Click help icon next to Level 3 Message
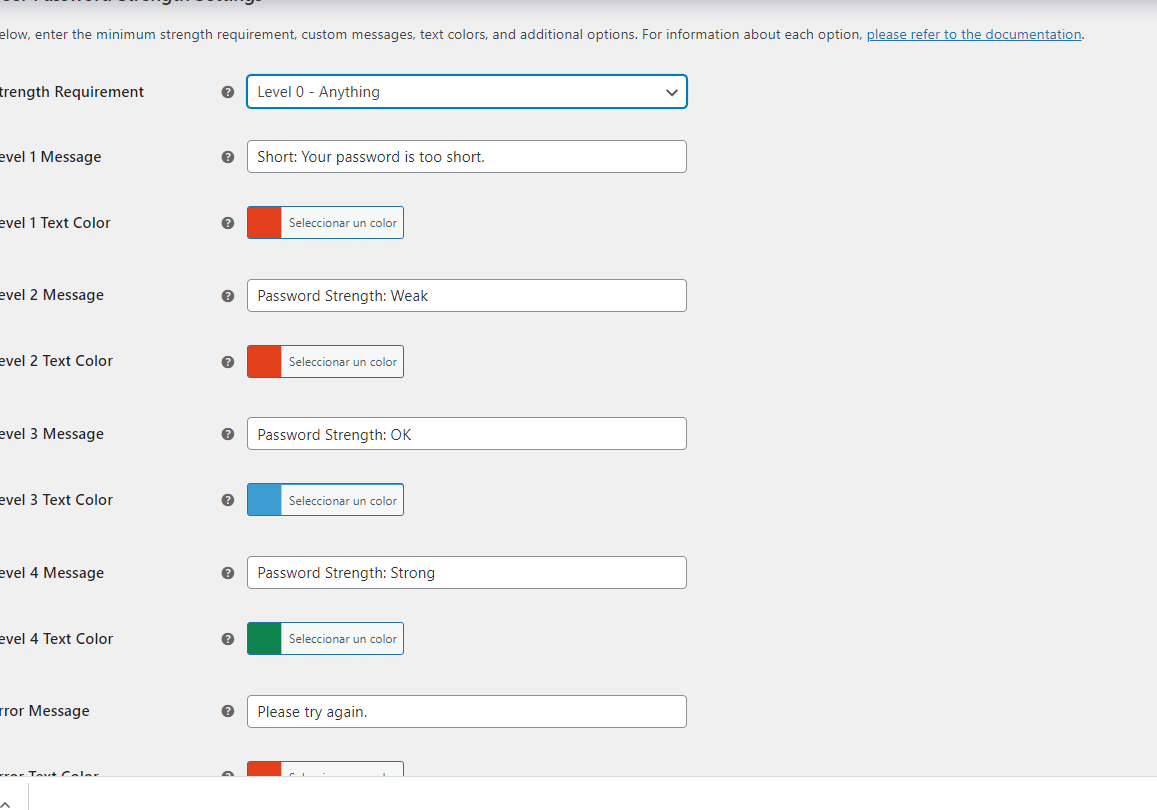1157x810 pixels. pos(228,434)
